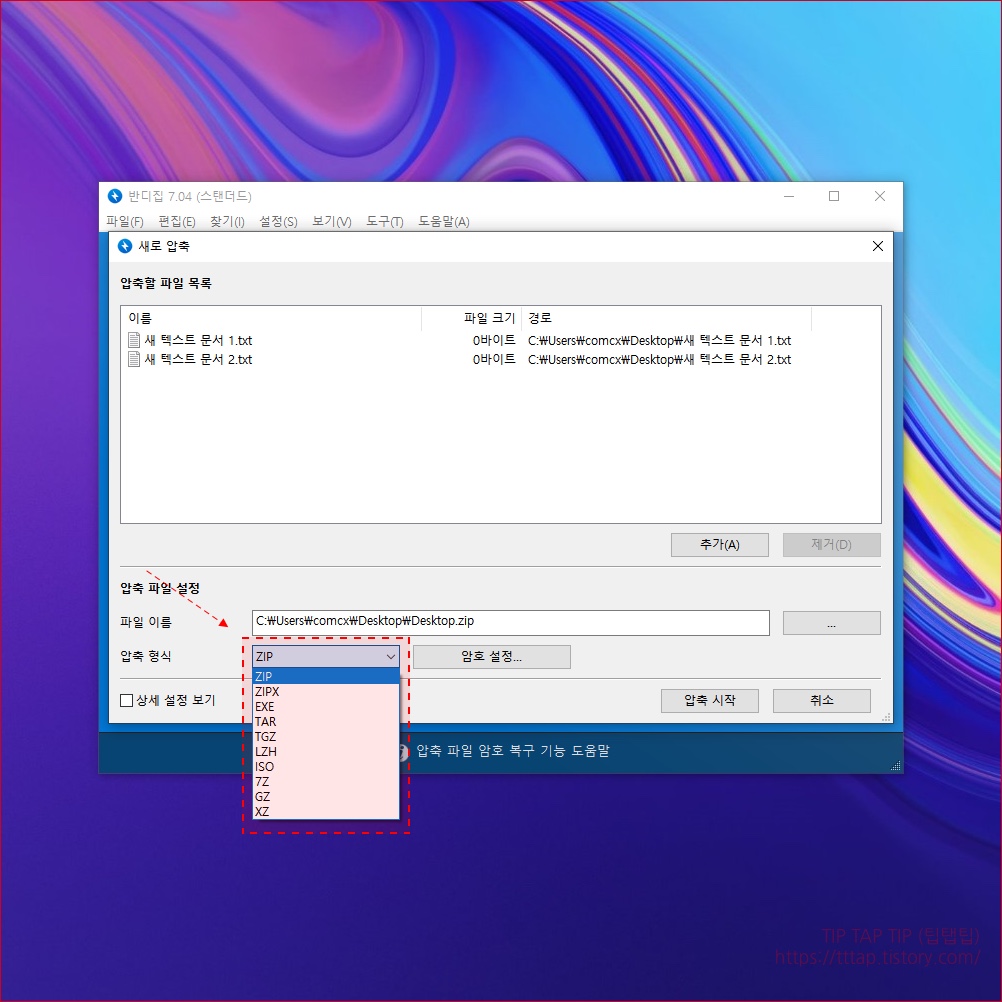Select 7Z from the format list
Viewport: 1002px width, 1002px height.
326,782
